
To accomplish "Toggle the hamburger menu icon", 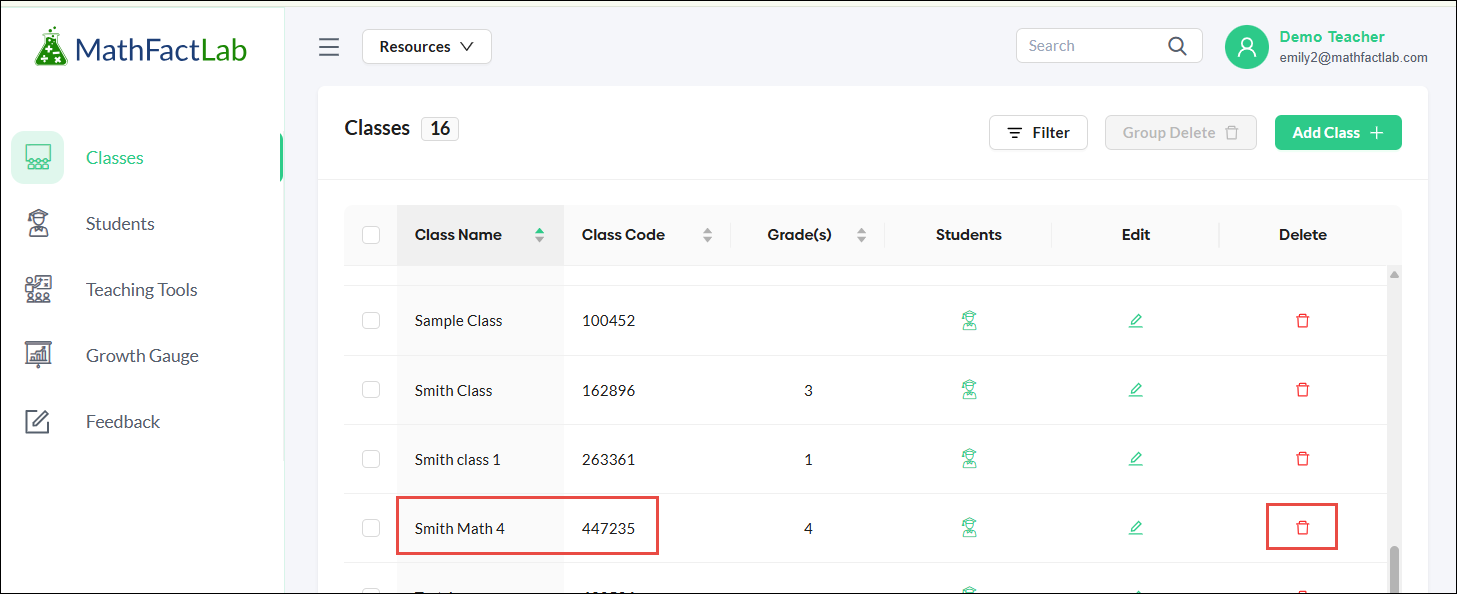I will 329,47.
